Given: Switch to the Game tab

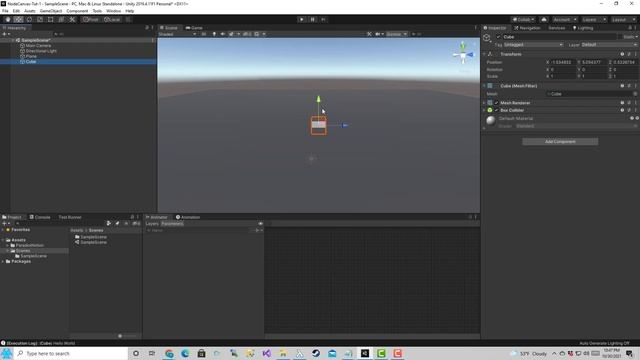Looking at the screenshot, I should pos(194,28).
